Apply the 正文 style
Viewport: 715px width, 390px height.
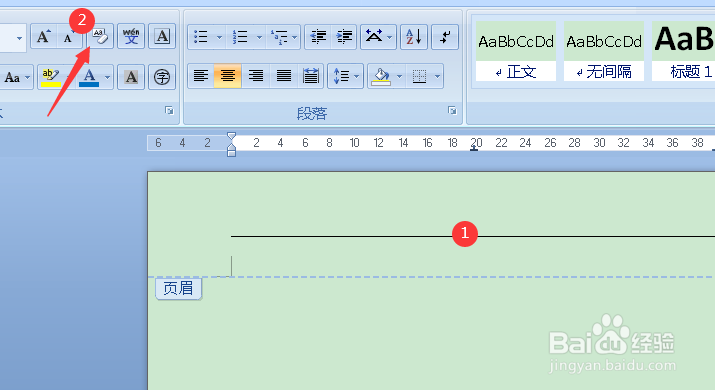point(516,51)
